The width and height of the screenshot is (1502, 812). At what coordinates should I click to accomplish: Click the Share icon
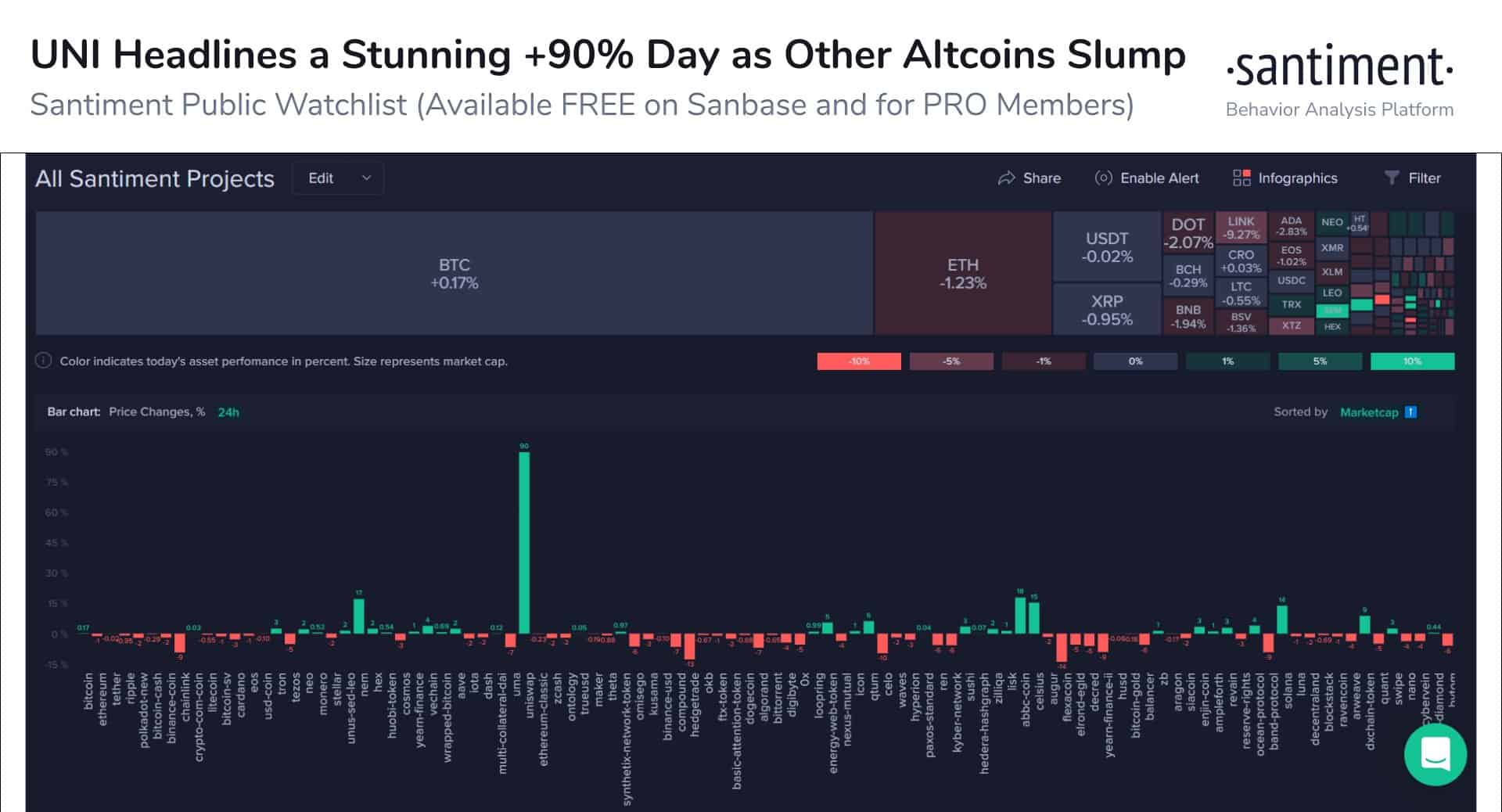tap(1008, 178)
